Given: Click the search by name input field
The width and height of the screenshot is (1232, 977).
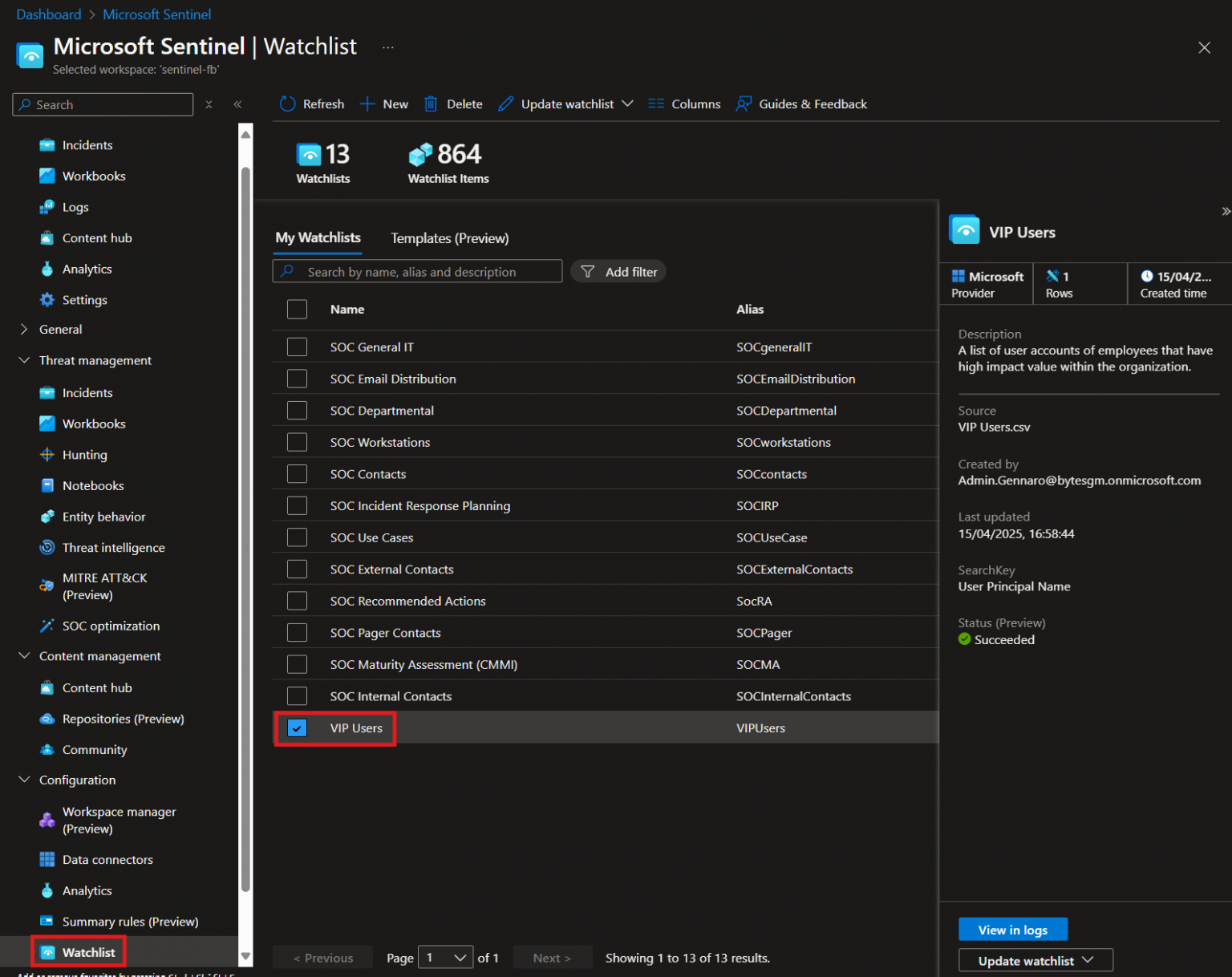Looking at the screenshot, I should [x=417, y=271].
